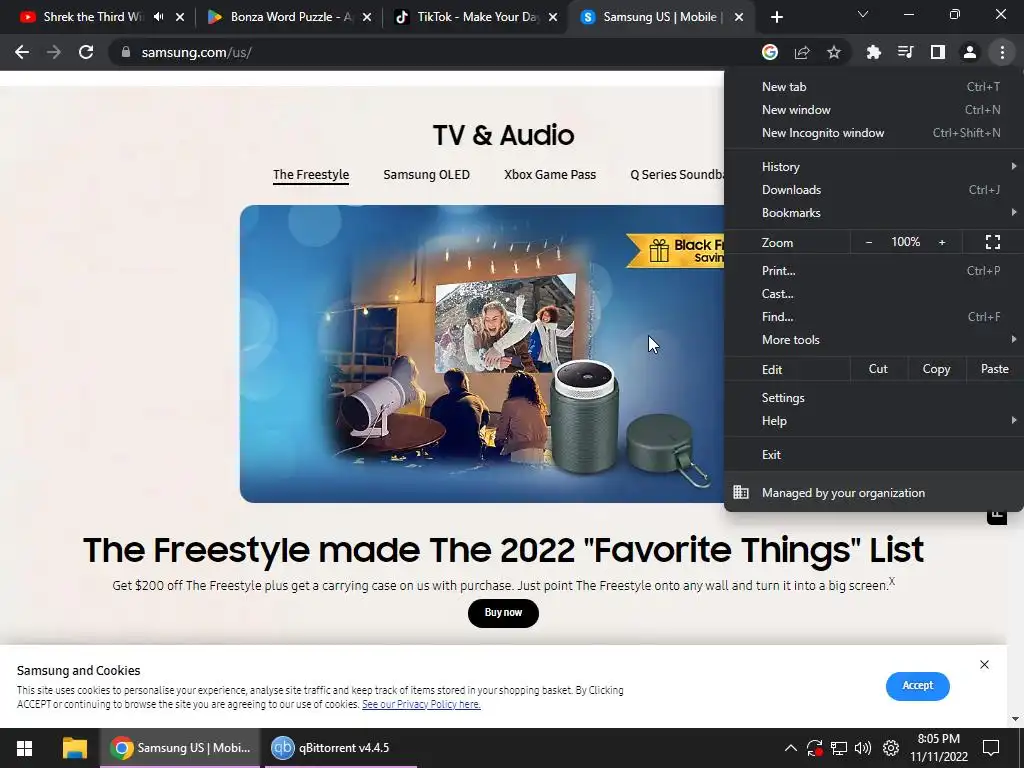This screenshot has width=1024, height=768.
Task: Open the Extensions puzzle icon
Action: 874,52
